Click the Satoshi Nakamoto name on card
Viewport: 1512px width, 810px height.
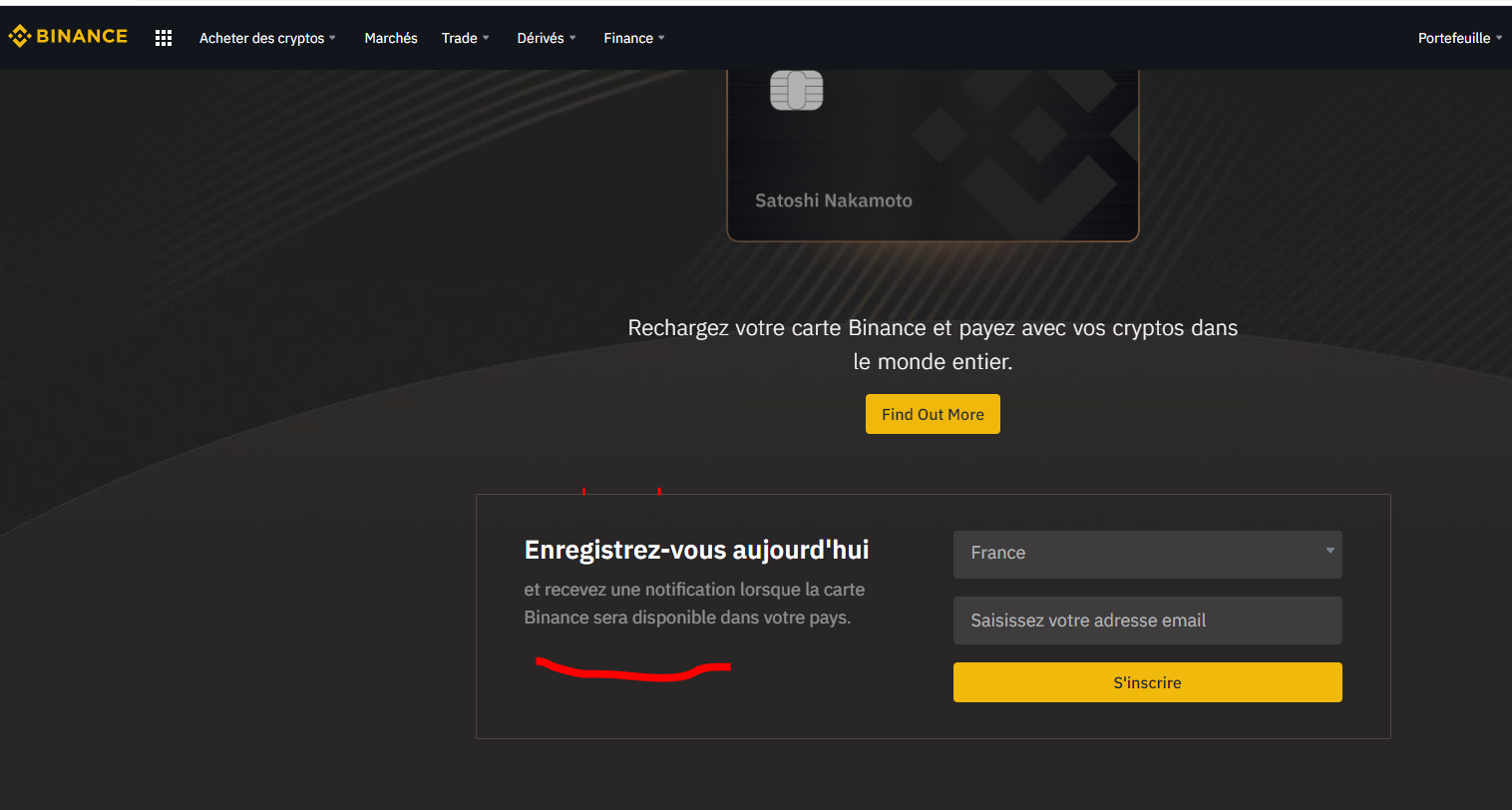click(834, 201)
